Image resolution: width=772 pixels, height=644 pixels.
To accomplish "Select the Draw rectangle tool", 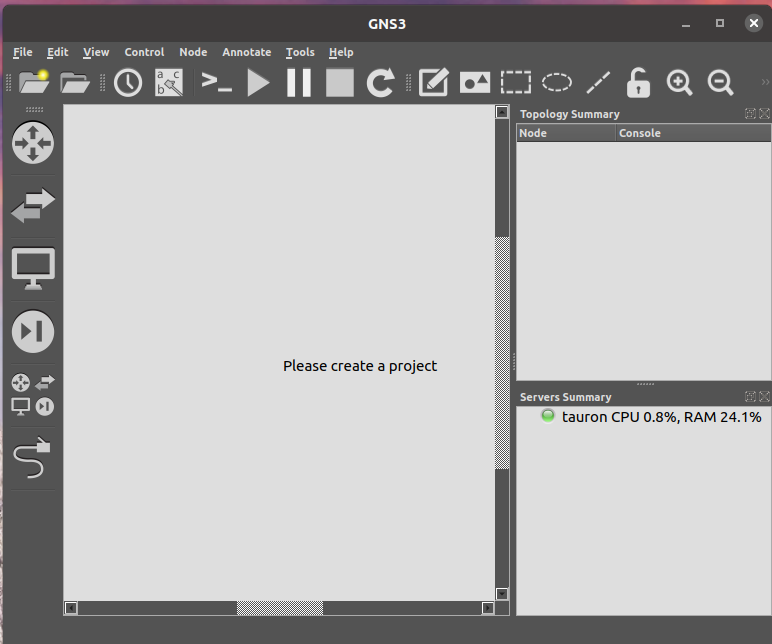I will [516, 82].
